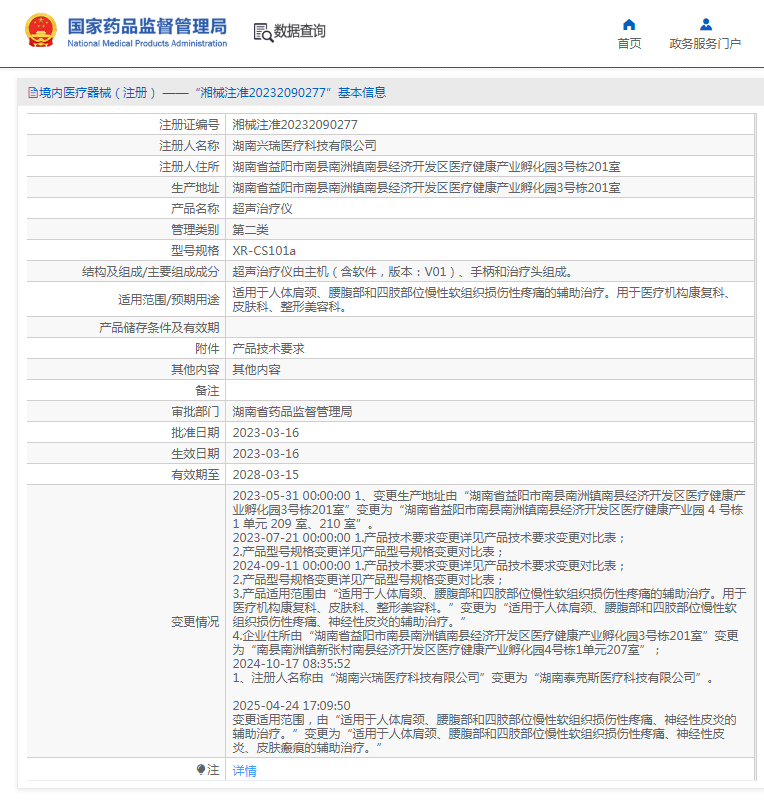The height and width of the screenshot is (800, 764).
Task: Click the 湖南省药品监督管理局 approval department cell
Action: (x=292, y=412)
